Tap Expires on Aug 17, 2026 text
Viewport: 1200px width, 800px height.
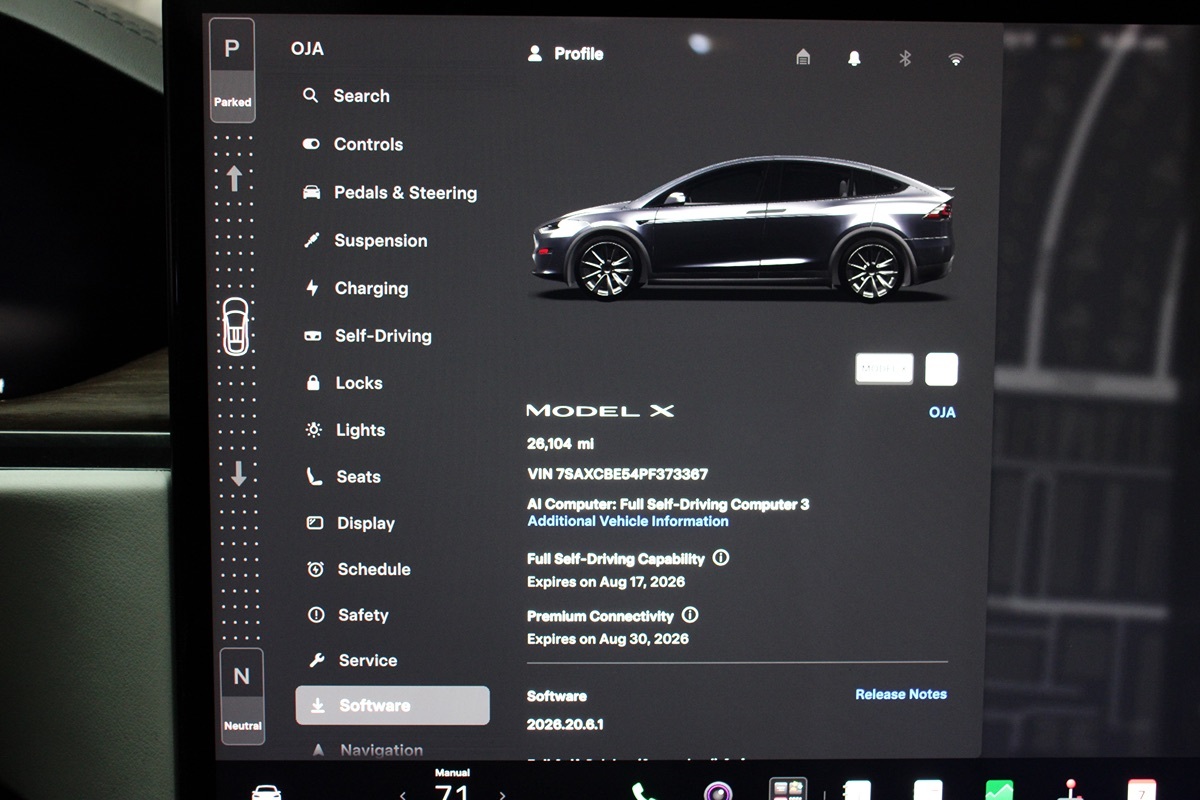606,581
